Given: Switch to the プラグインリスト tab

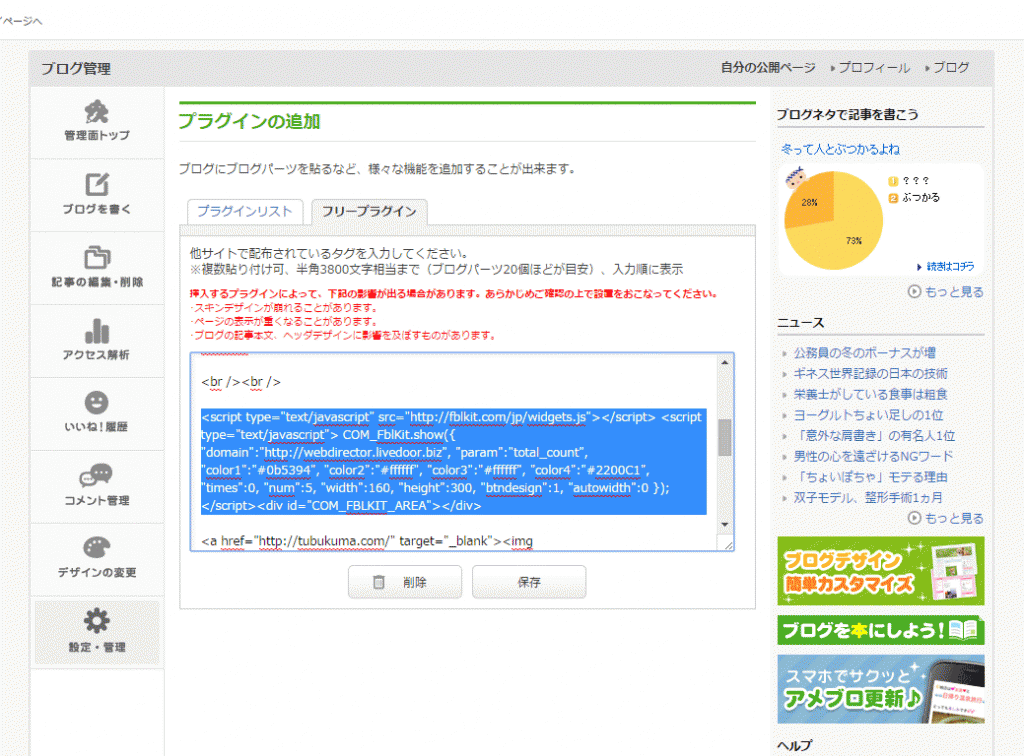Looking at the screenshot, I should pyautogui.click(x=244, y=212).
